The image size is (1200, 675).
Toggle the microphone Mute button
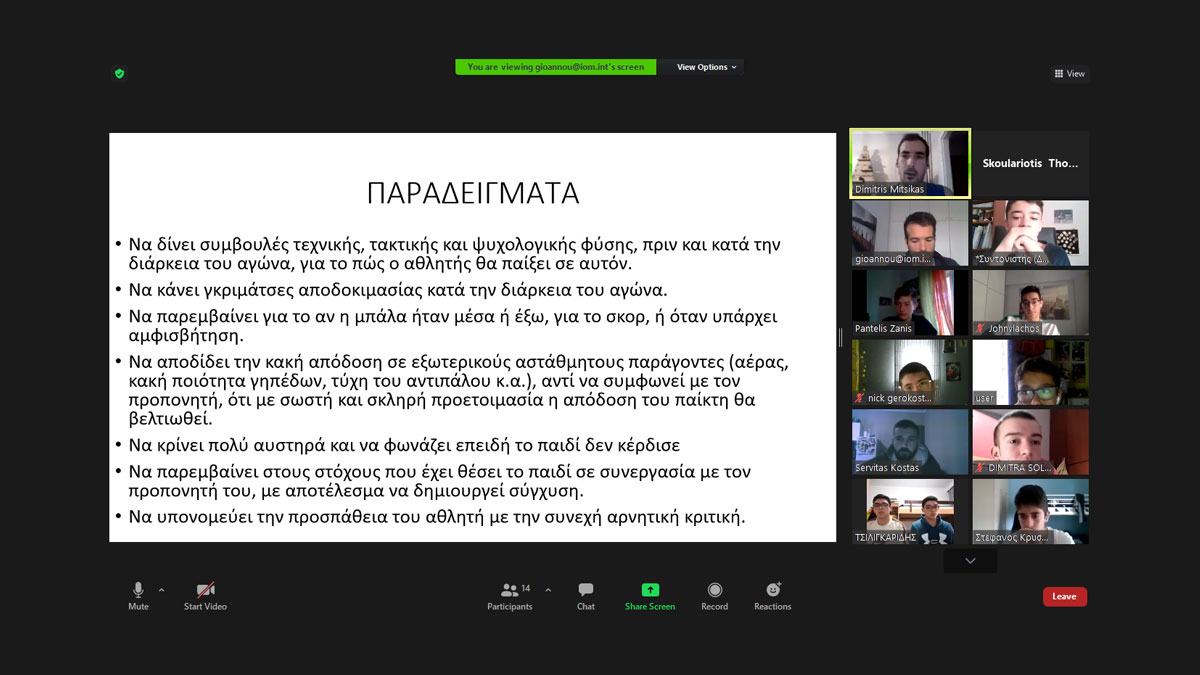(x=138, y=596)
